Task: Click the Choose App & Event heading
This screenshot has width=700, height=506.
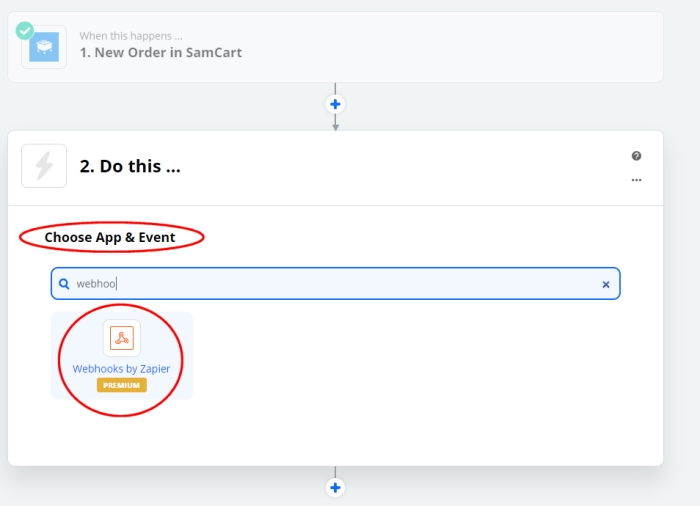Action: point(110,237)
